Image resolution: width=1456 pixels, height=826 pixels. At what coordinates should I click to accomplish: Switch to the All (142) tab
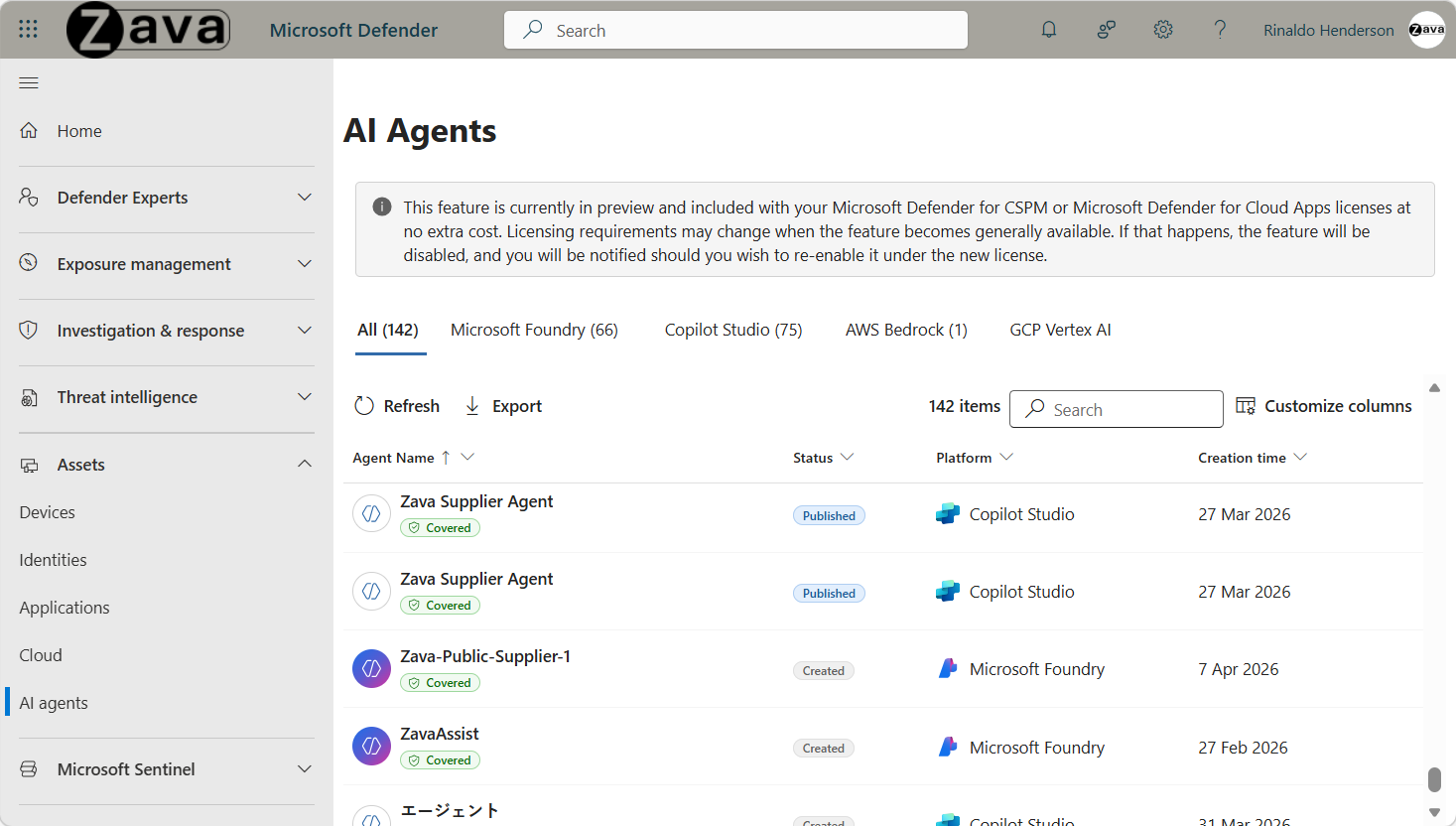click(x=388, y=330)
